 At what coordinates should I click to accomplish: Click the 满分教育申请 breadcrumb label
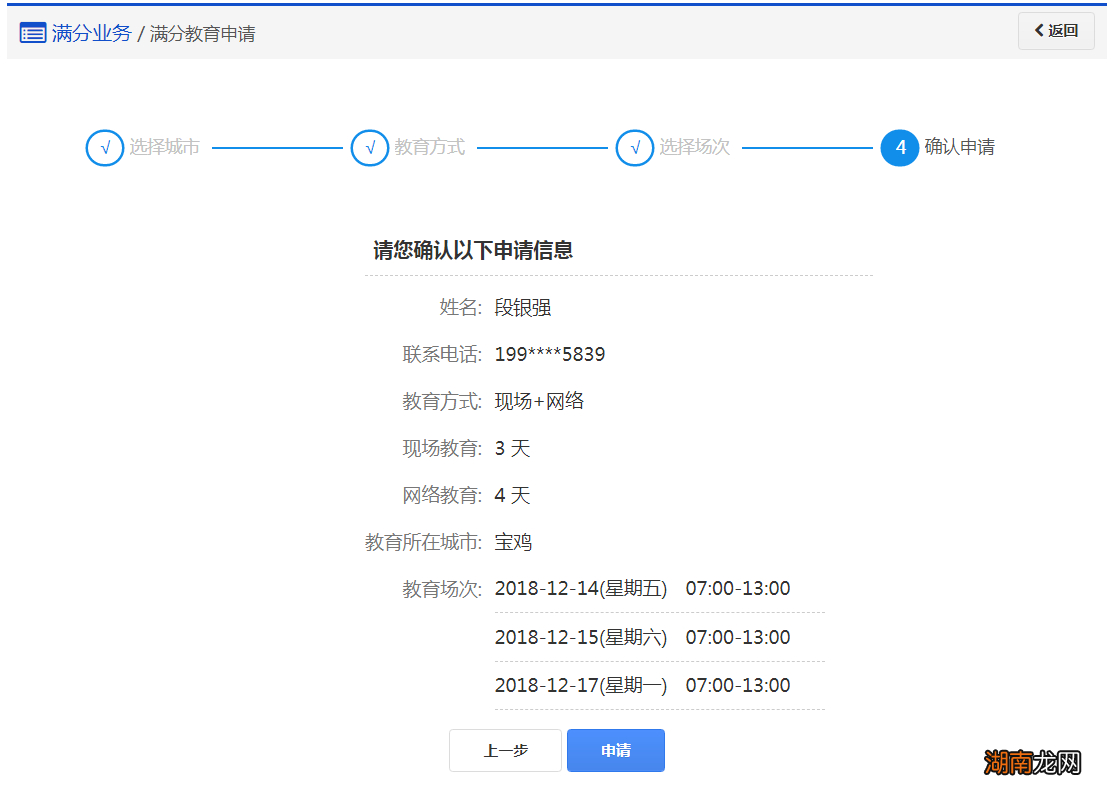[x=204, y=33]
